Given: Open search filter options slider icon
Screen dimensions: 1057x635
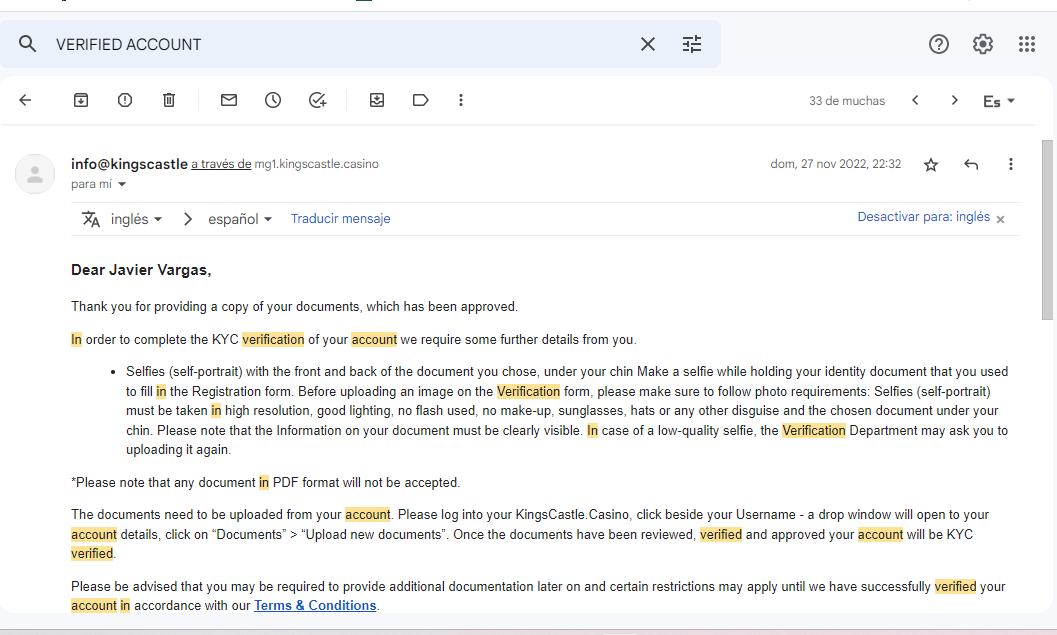Looking at the screenshot, I should click(x=692, y=44).
